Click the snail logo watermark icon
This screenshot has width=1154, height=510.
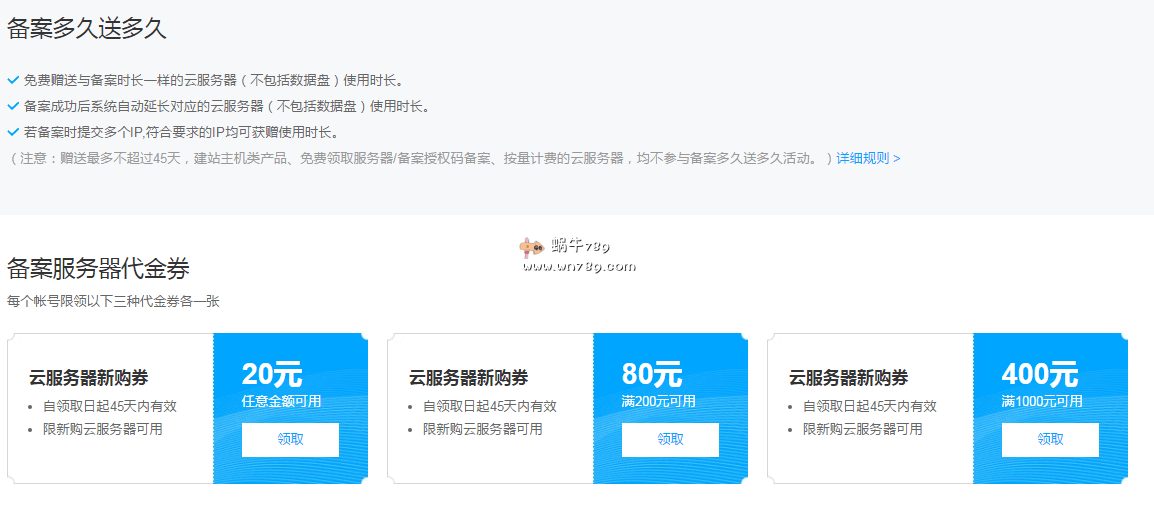(531, 247)
